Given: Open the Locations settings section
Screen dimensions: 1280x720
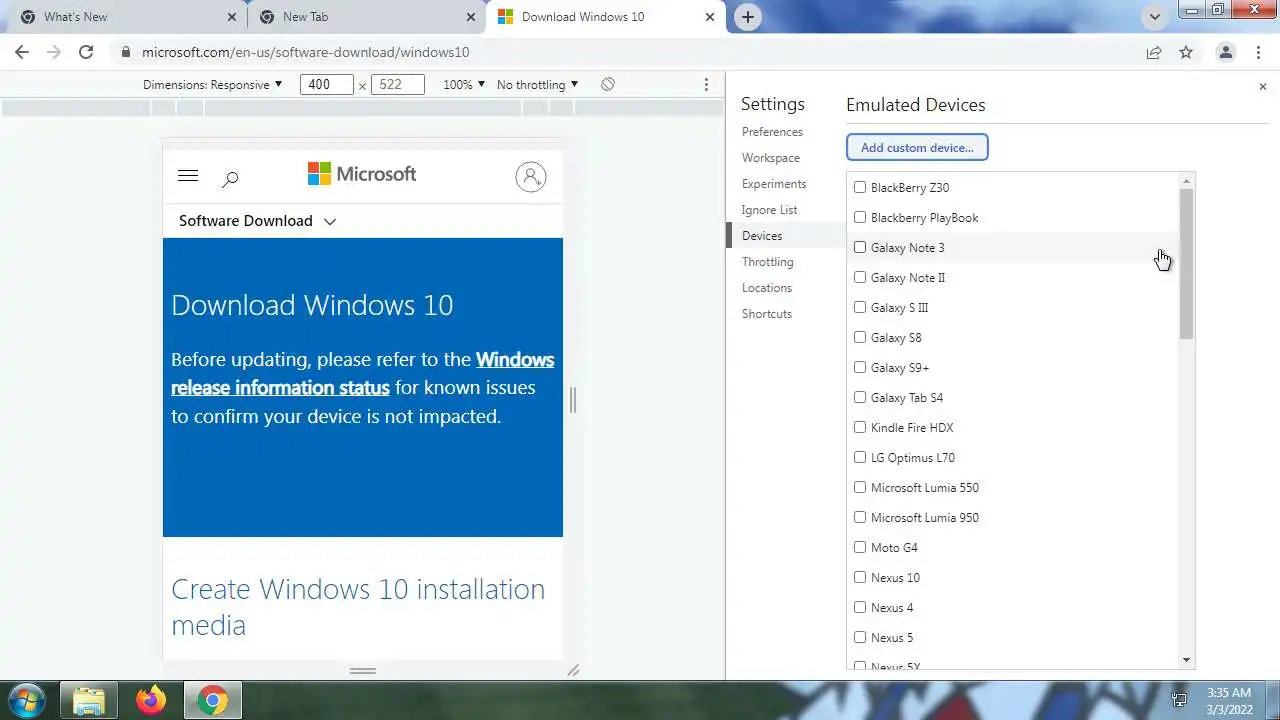Looking at the screenshot, I should (767, 288).
